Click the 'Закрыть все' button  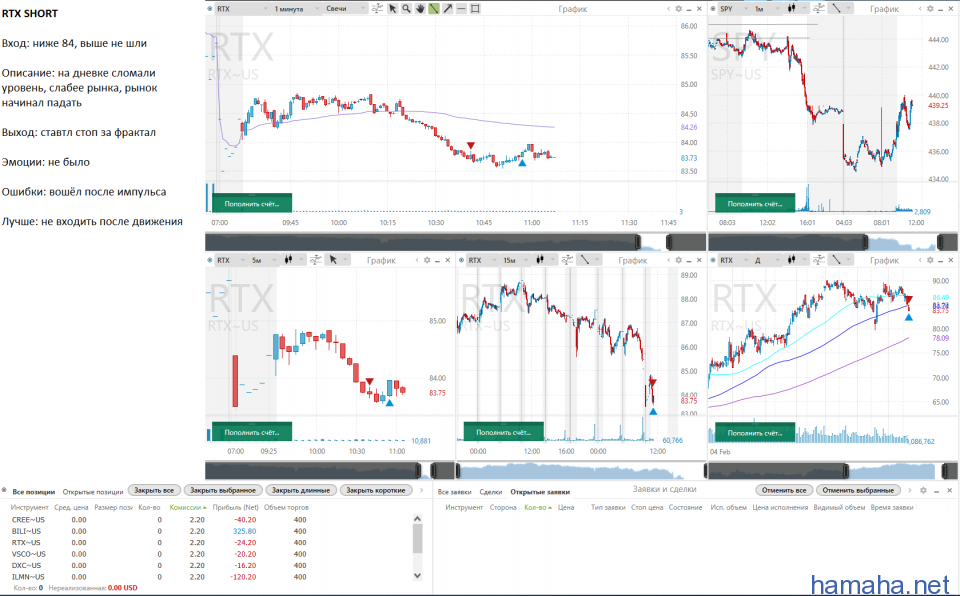pyautogui.click(x=154, y=491)
